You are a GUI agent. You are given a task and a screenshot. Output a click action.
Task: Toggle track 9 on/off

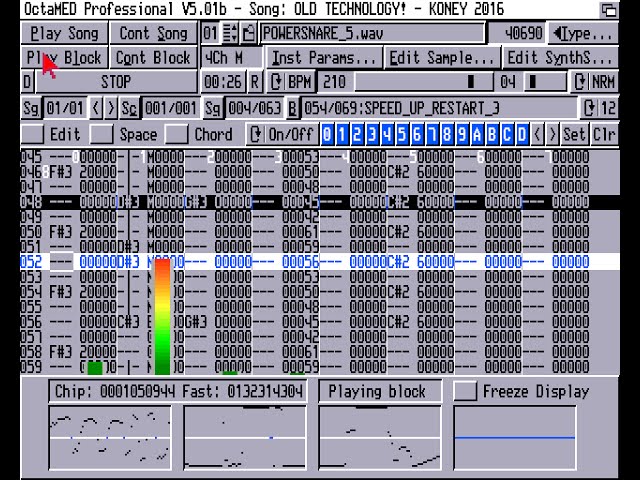click(x=462, y=134)
